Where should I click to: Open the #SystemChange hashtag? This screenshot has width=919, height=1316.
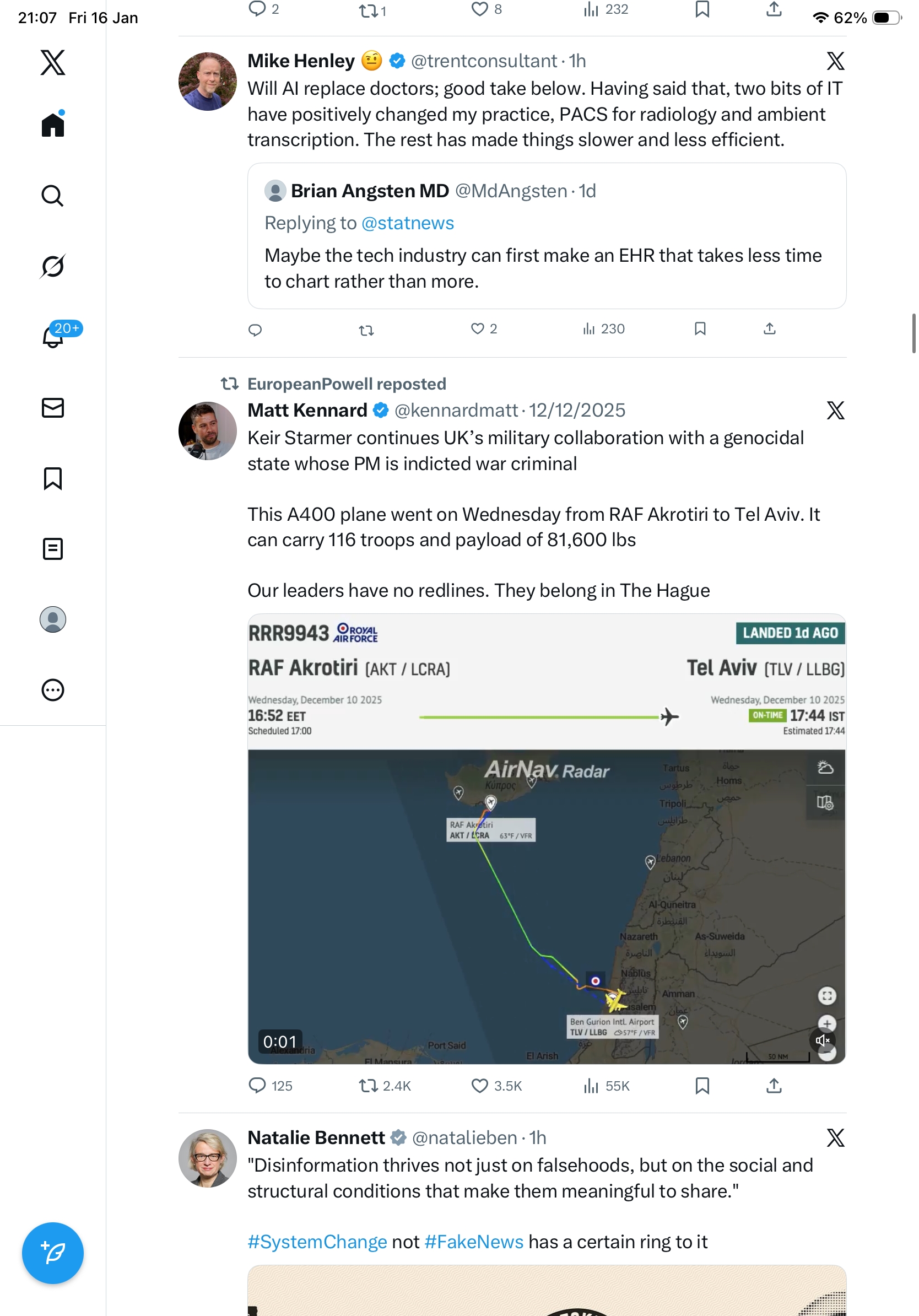tap(317, 1242)
